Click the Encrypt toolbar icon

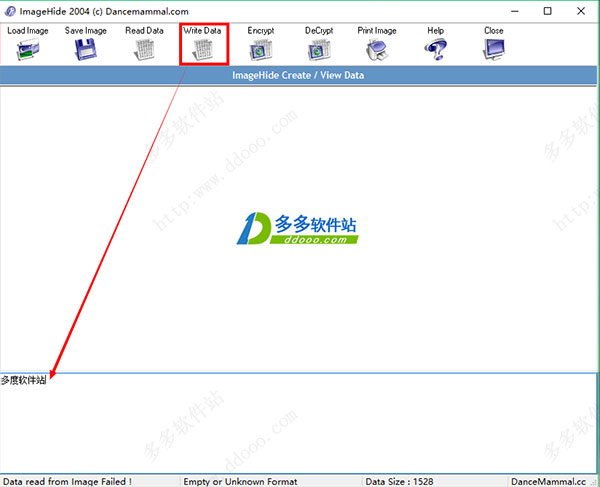click(261, 50)
